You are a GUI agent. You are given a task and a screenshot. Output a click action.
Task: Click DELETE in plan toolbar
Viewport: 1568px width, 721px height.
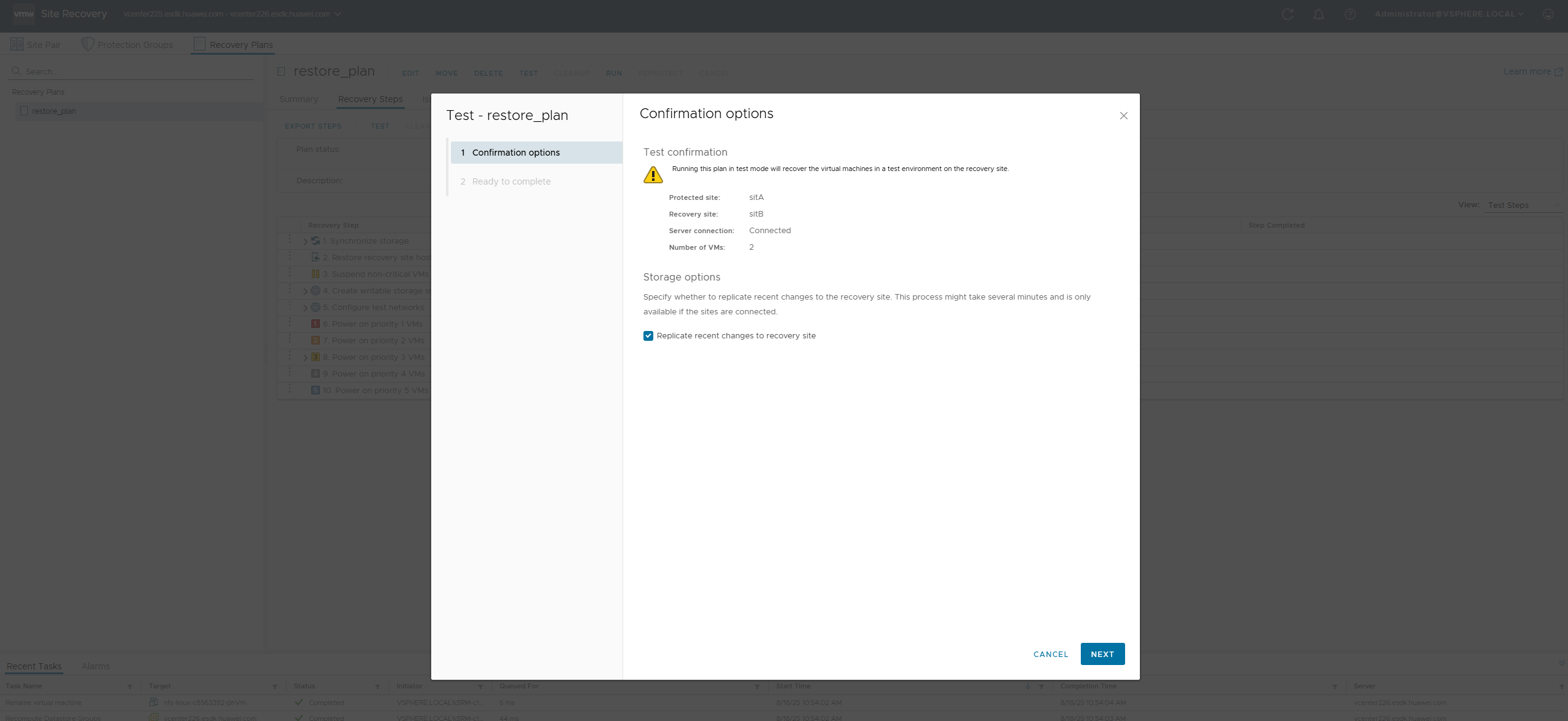pyautogui.click(x=488, y=73)
